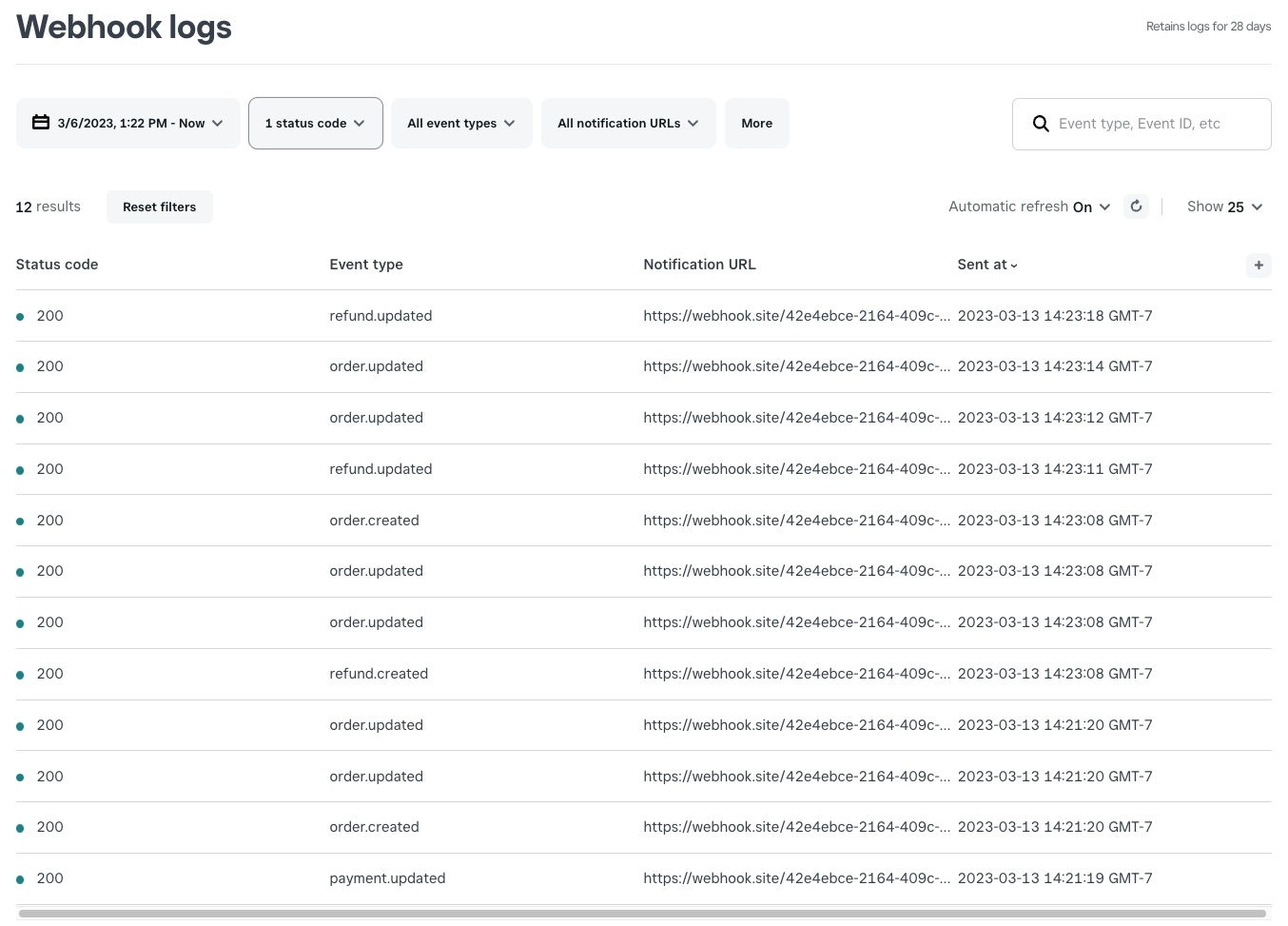This screenshot has width=1288, height=926.
Task: Open the 1 status code filter dropdown
Action: 315,123
